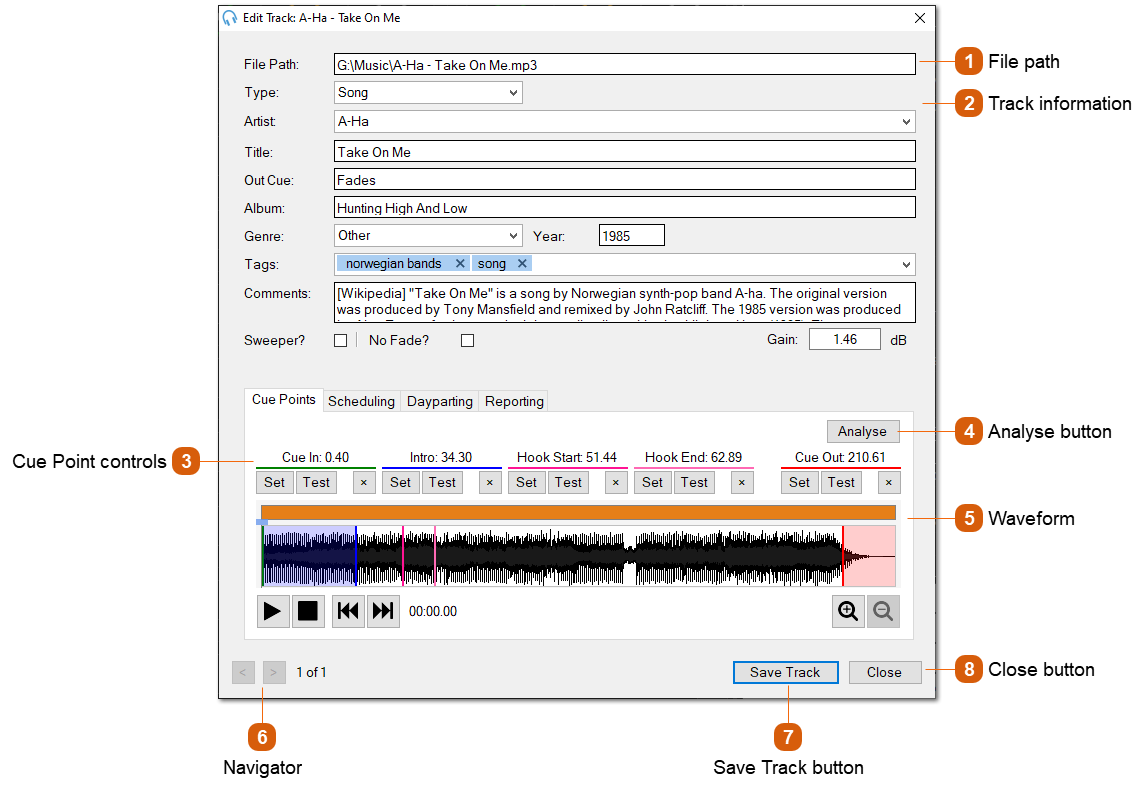Enable the Sweeper checkbox
Screen dimensions: 1148x794
point(339,339)
